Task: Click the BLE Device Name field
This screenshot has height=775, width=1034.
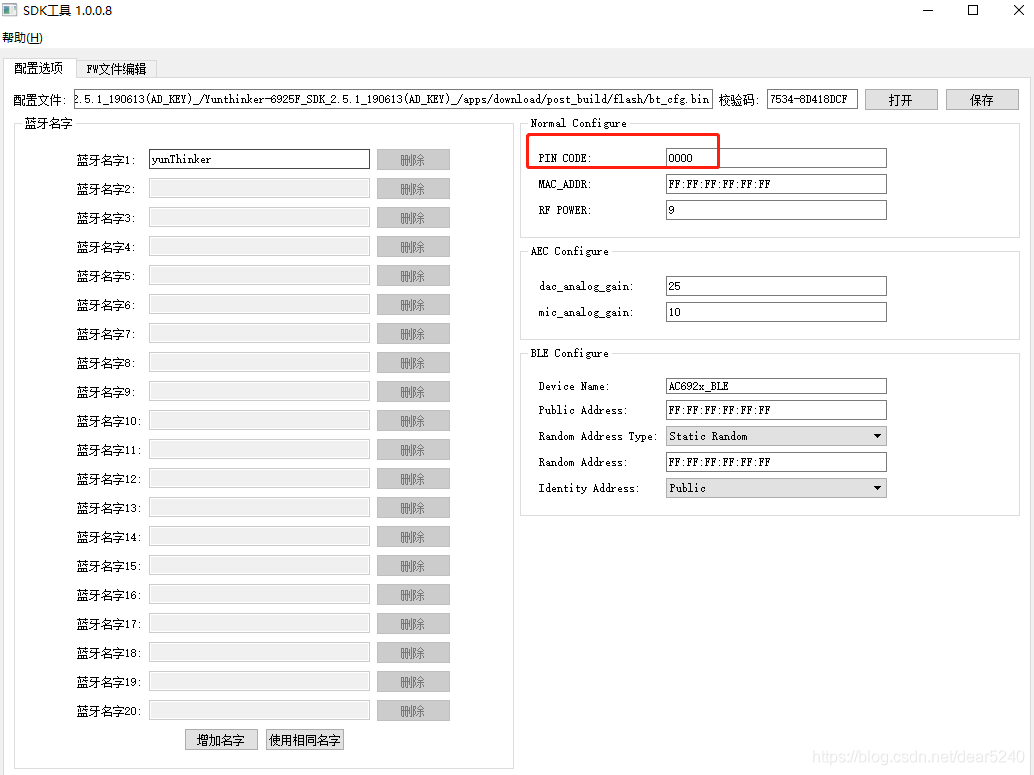Action: [x=776, y=386]
